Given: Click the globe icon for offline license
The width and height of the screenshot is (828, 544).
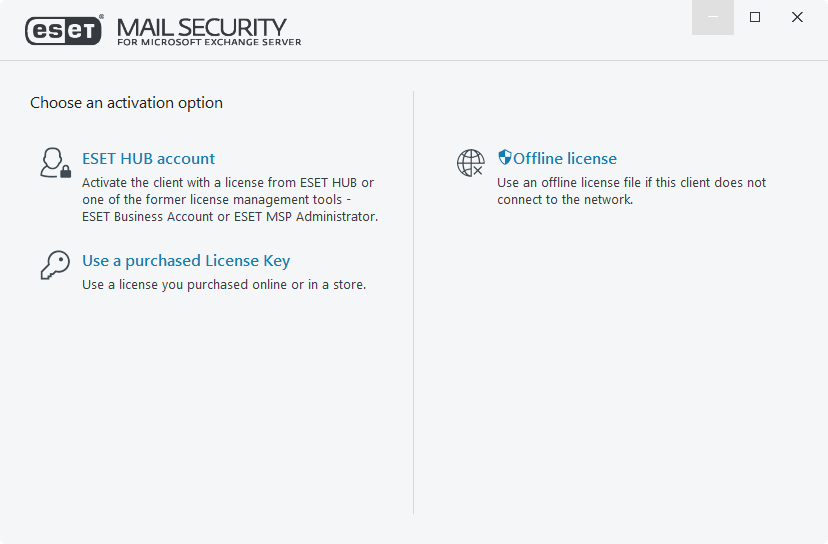Looking at the screenshot, I should tap(471, 163).
